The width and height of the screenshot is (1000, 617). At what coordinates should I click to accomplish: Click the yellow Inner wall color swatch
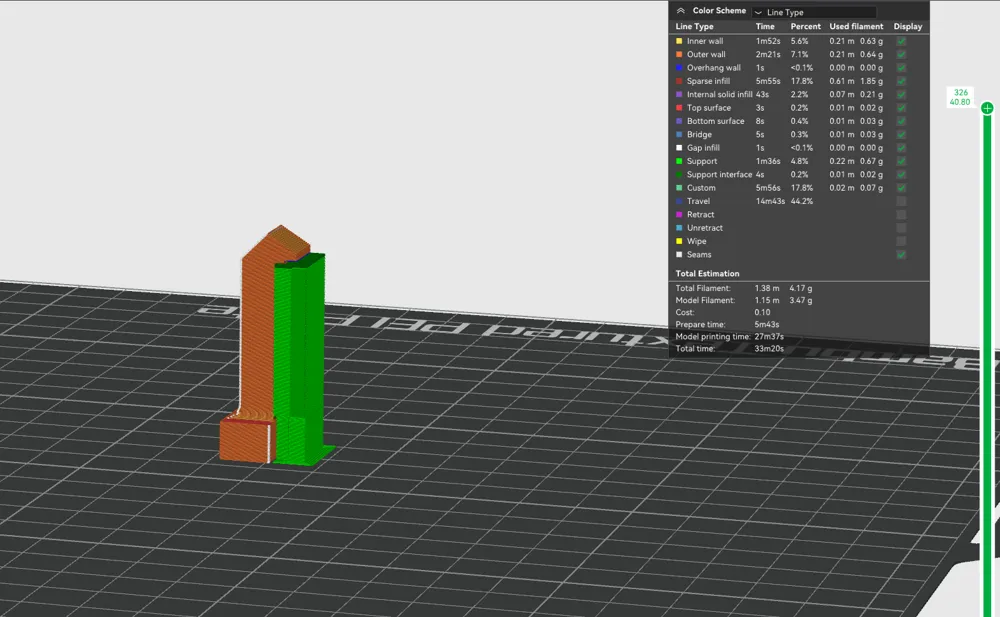[x=679, y=41]
